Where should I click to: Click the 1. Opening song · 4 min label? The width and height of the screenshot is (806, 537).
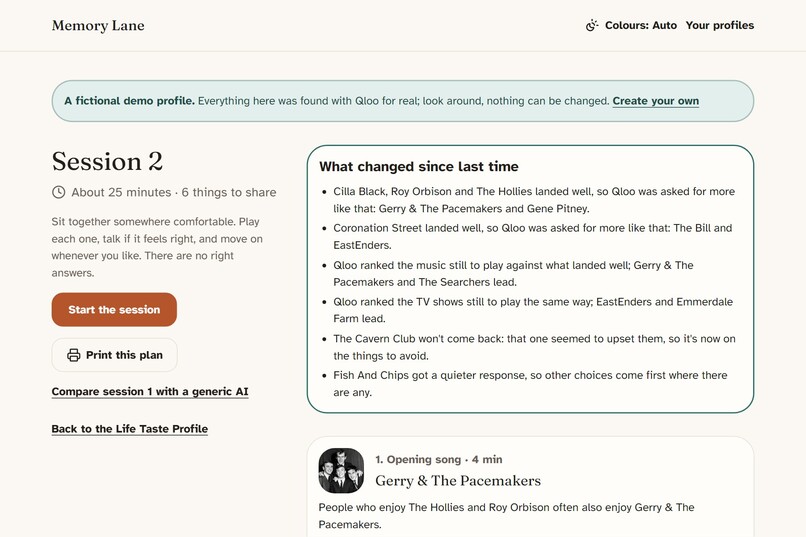pyautogui.click(x=438, y=459)
